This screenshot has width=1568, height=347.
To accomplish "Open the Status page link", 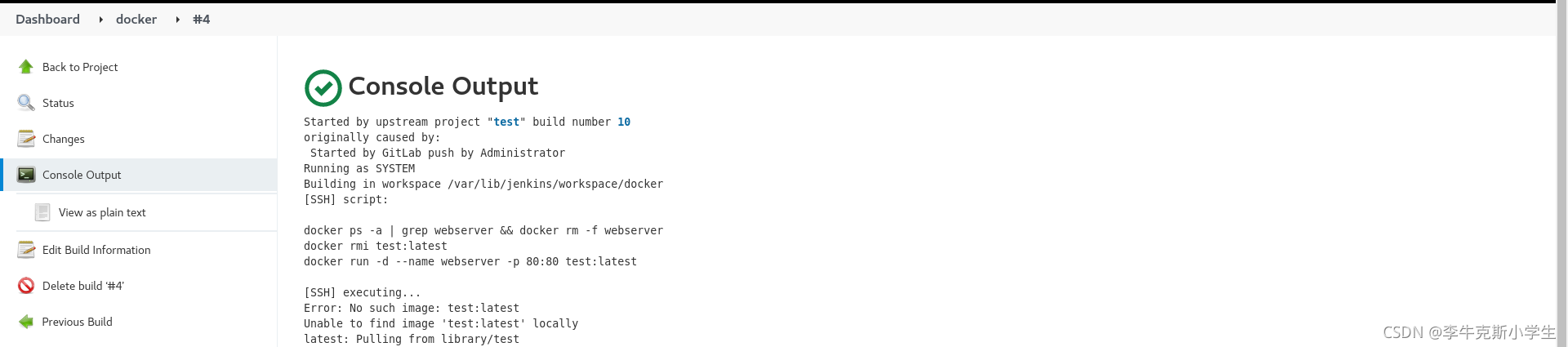I will 58,103.
